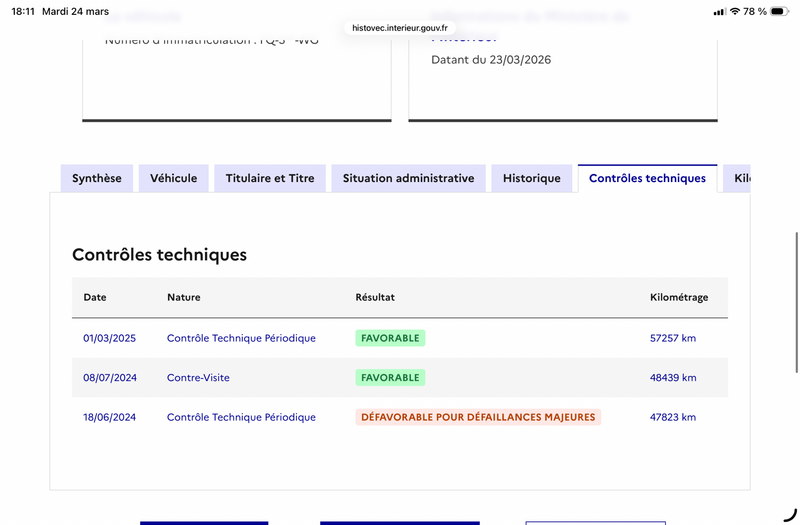Screen dimensions: 800x525
Task: Click the Kilométrage column header
Action: pos(679,297)
